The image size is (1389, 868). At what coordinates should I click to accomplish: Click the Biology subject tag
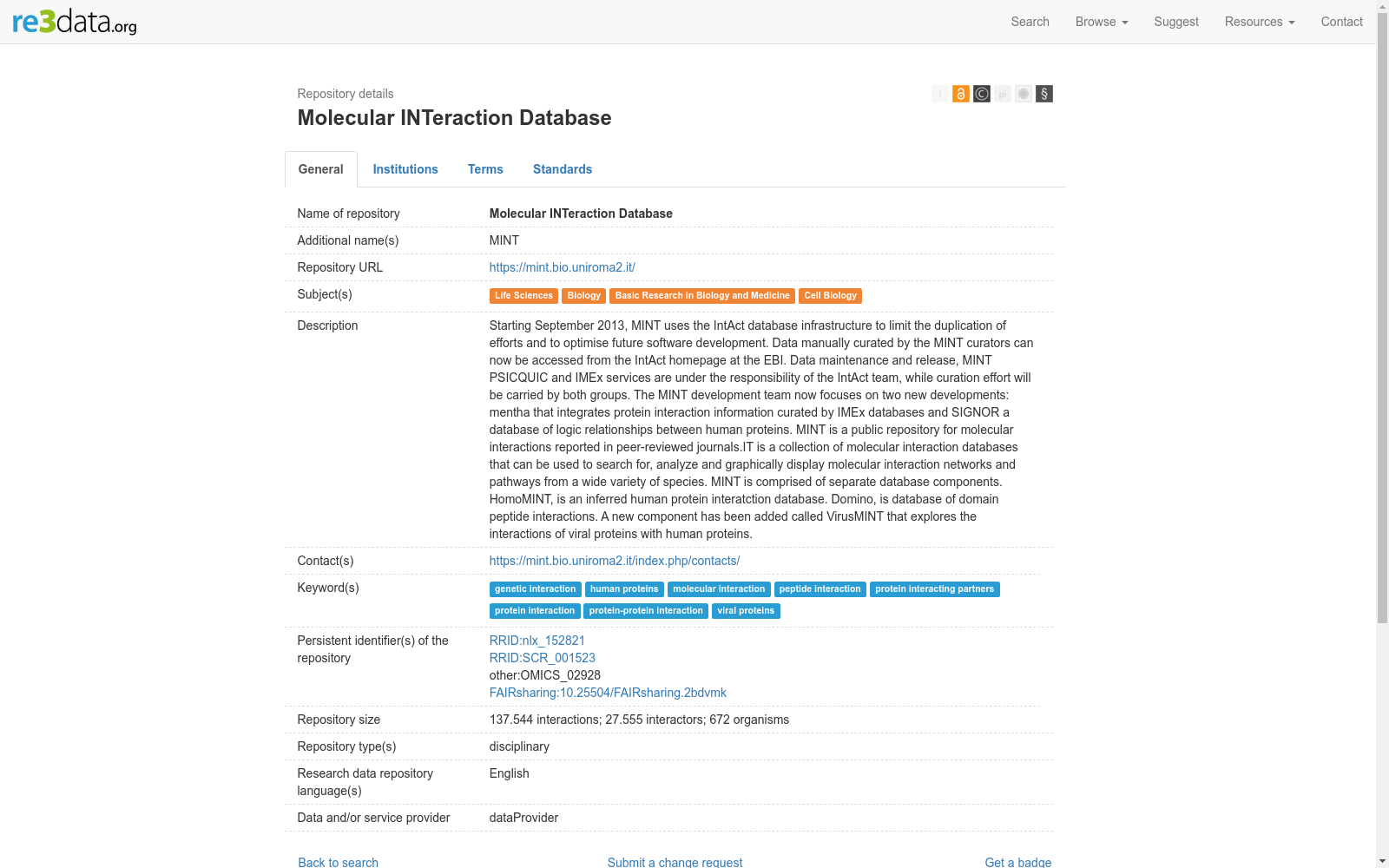tap(584, 296)
